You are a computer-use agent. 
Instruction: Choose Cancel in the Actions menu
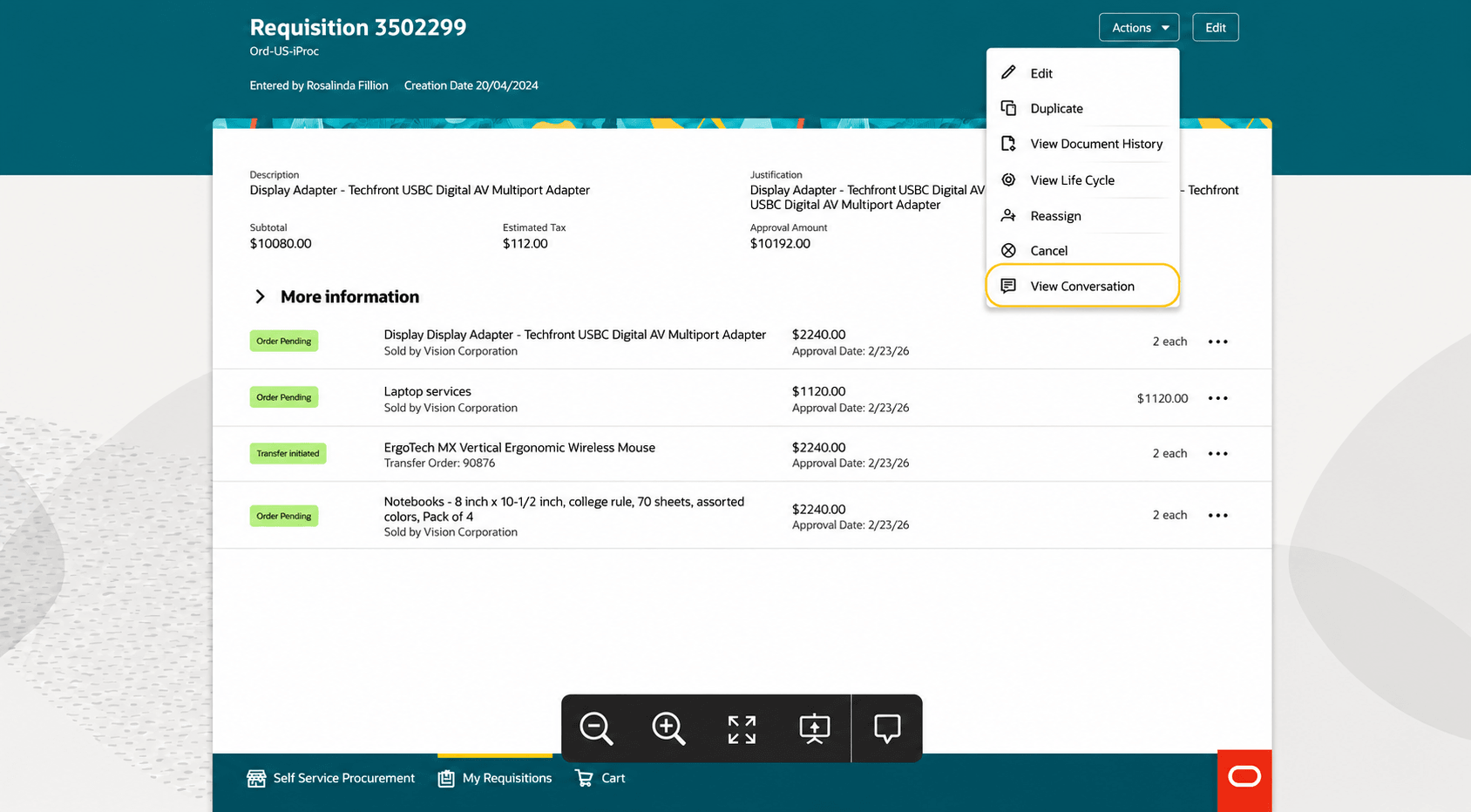[1082, 251]
